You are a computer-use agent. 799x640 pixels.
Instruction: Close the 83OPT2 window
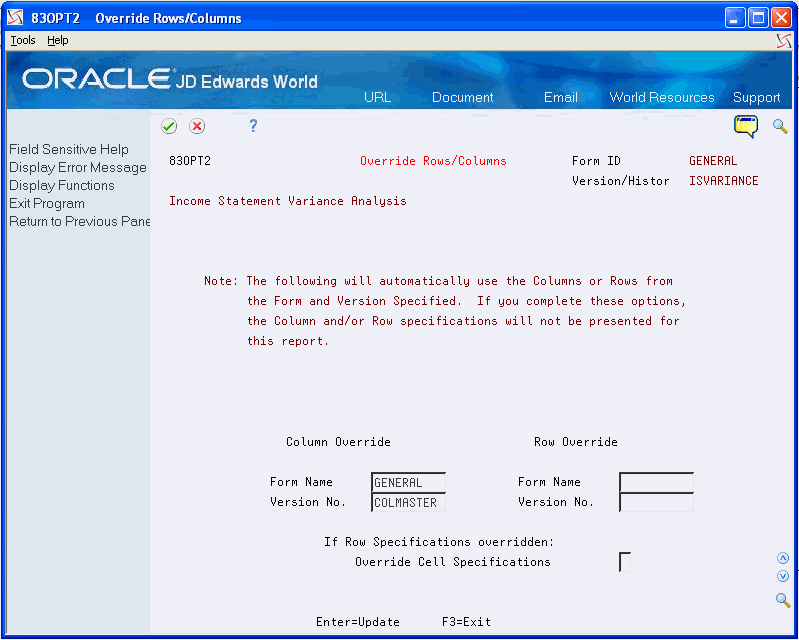[781, 18]
